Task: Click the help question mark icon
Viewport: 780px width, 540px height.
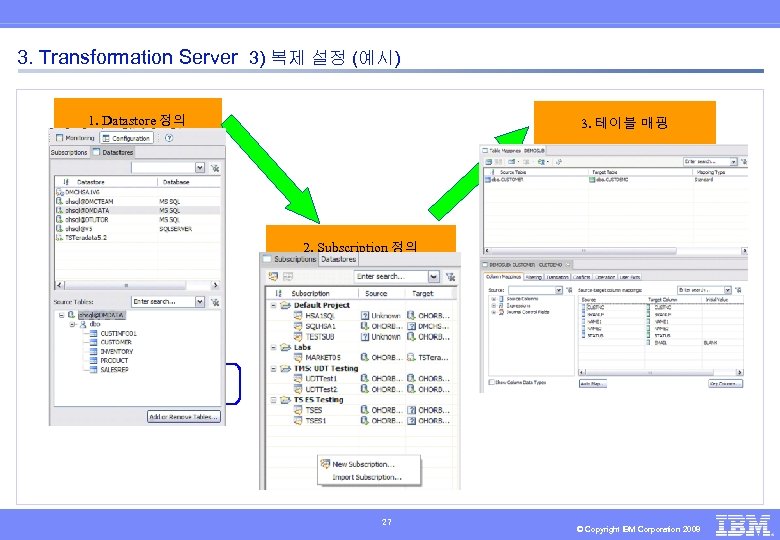Action: [169, 138]
